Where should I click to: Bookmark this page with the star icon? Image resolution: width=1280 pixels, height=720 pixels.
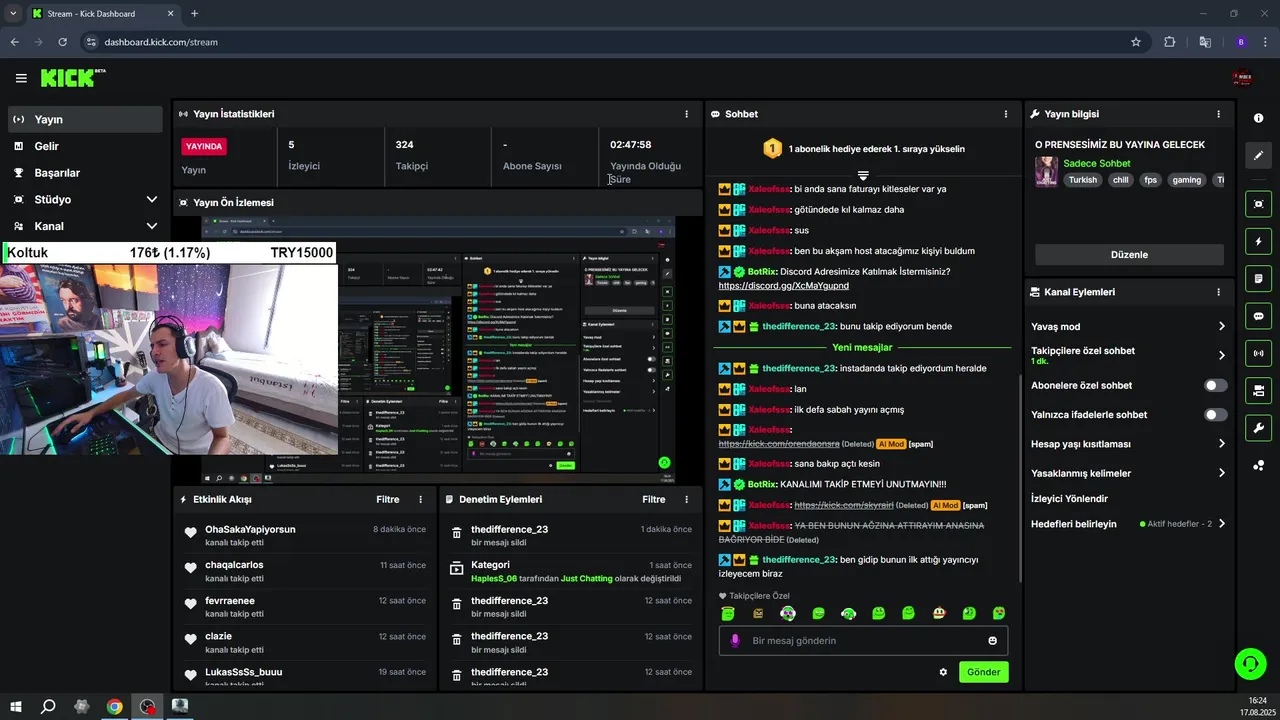[1136, 42]
